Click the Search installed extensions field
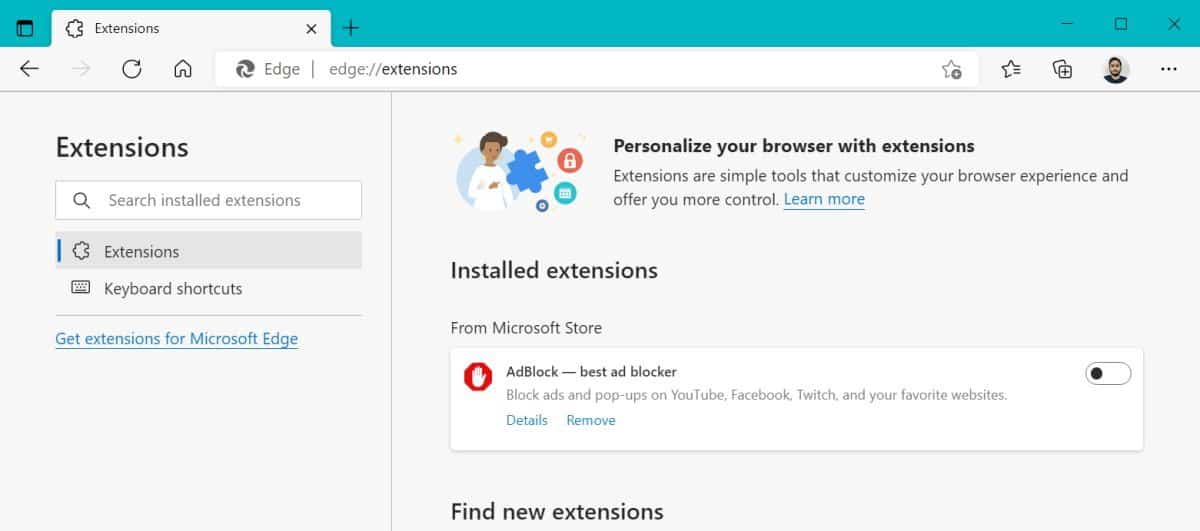Screen dimensions: 1200x531 click(x=208, y=200)
